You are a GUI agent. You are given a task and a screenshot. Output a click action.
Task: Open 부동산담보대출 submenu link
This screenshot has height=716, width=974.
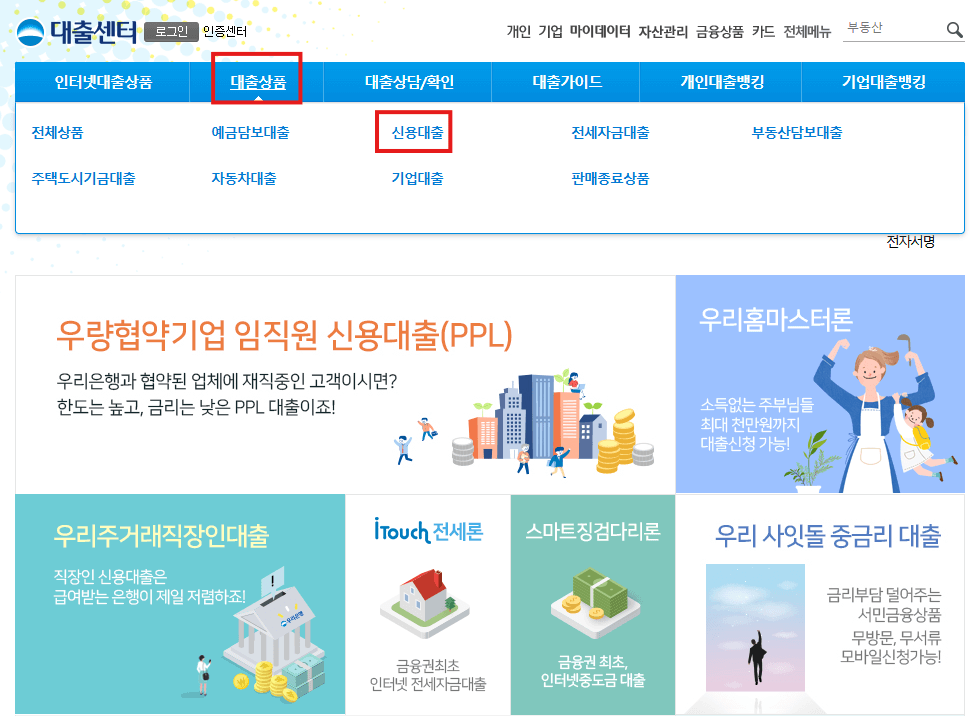(797, 132)
